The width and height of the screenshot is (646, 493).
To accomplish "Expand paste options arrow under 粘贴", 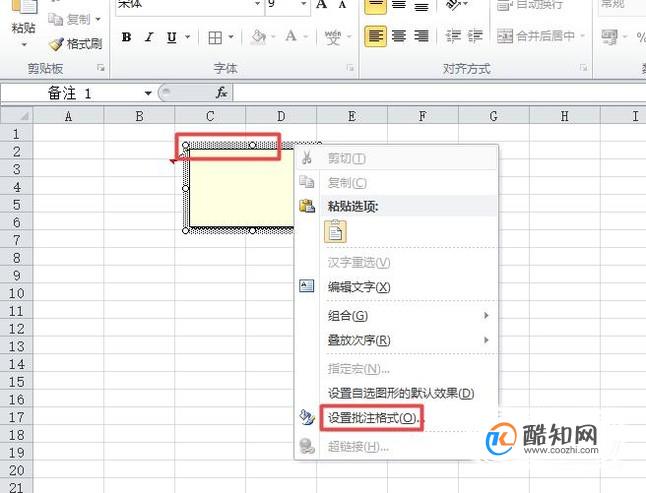I will point(23,44).
